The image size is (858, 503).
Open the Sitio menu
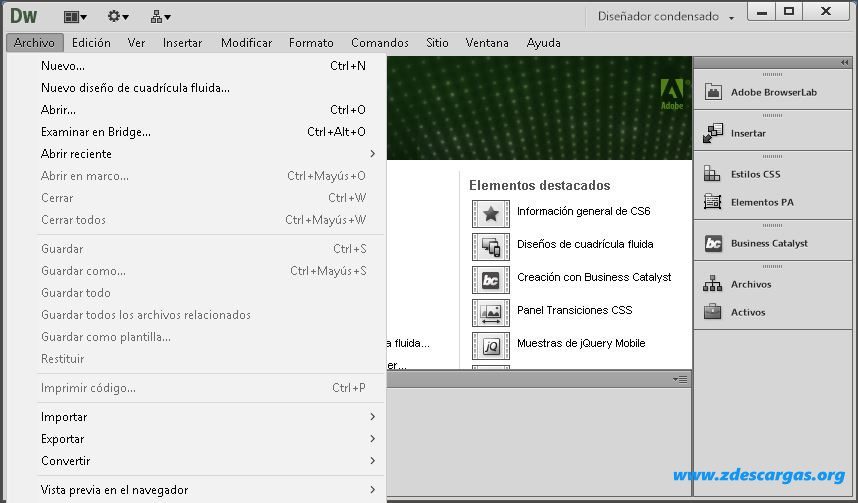437,43
